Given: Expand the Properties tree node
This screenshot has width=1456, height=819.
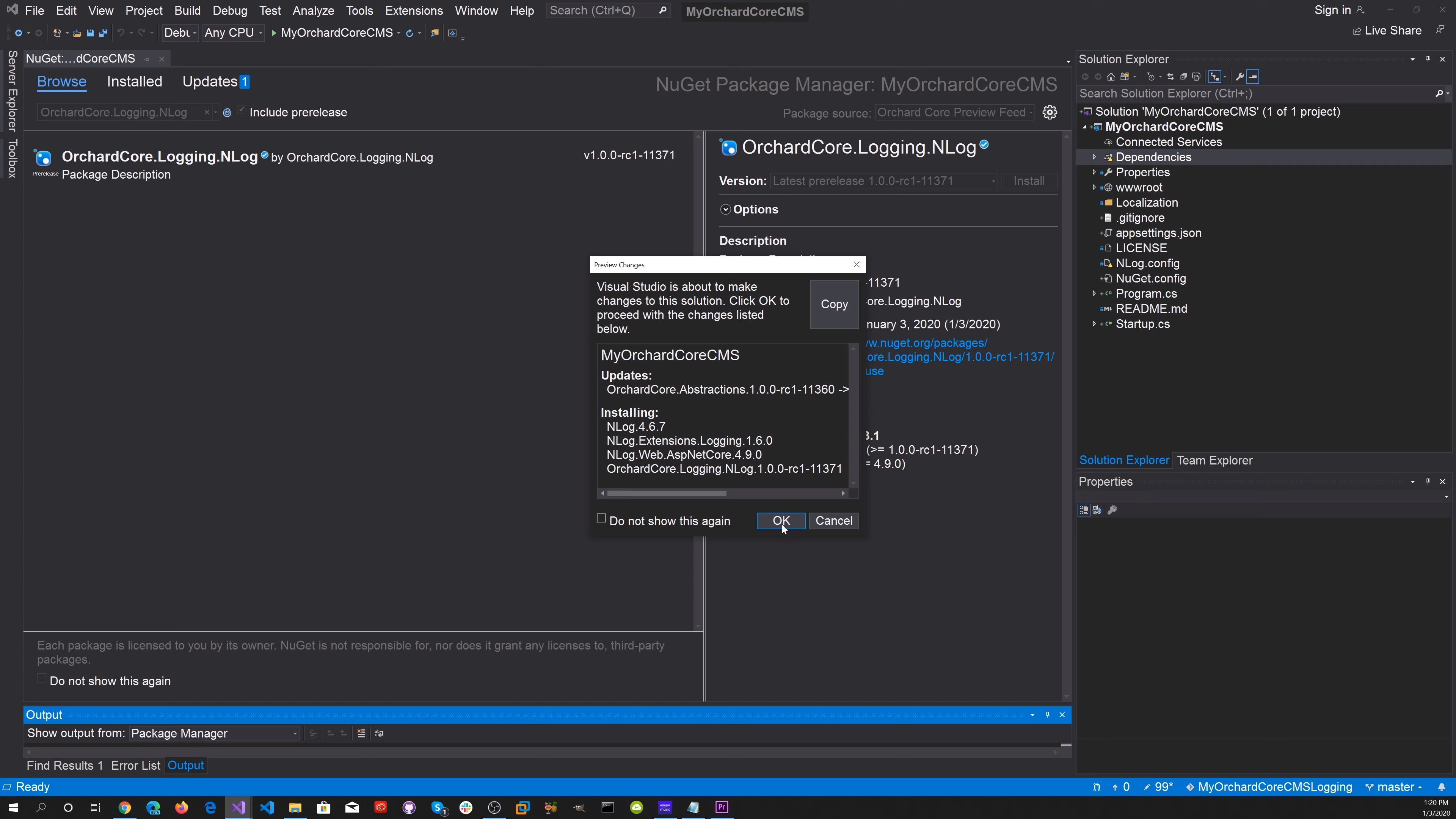Looking at the screenshot, I should 1094,173.
